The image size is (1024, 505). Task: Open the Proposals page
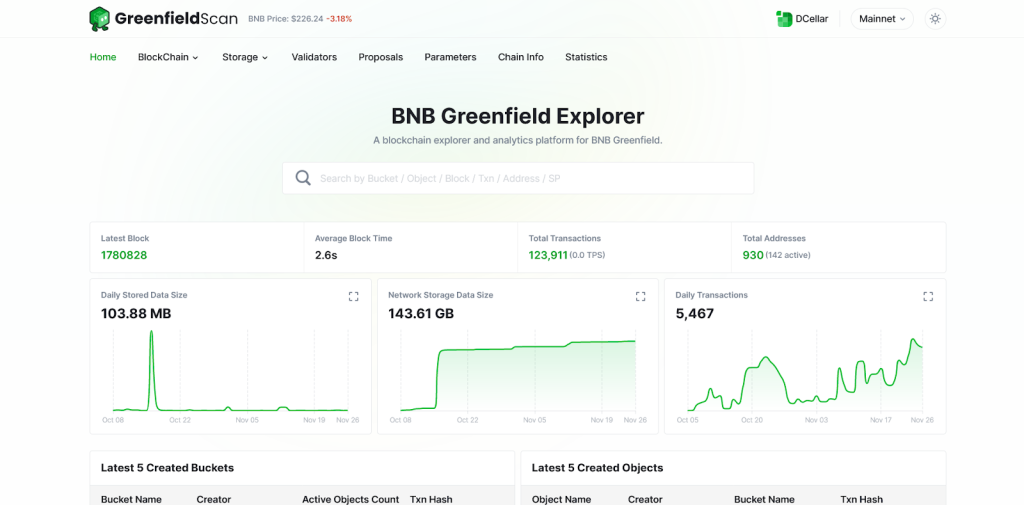[x=381, y=57]
